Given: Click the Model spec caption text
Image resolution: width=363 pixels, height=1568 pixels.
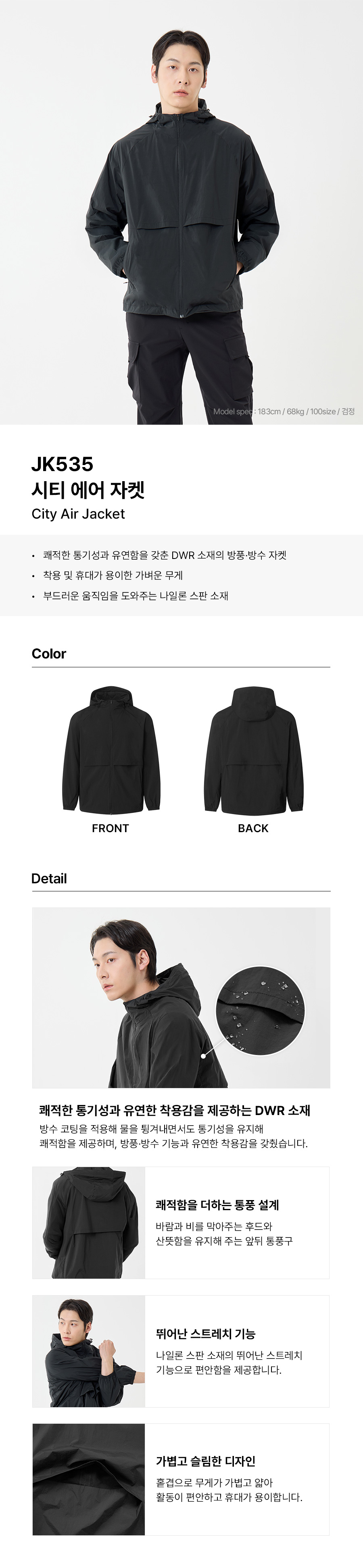Looking at the screenshot, I should tap(284, 411).
